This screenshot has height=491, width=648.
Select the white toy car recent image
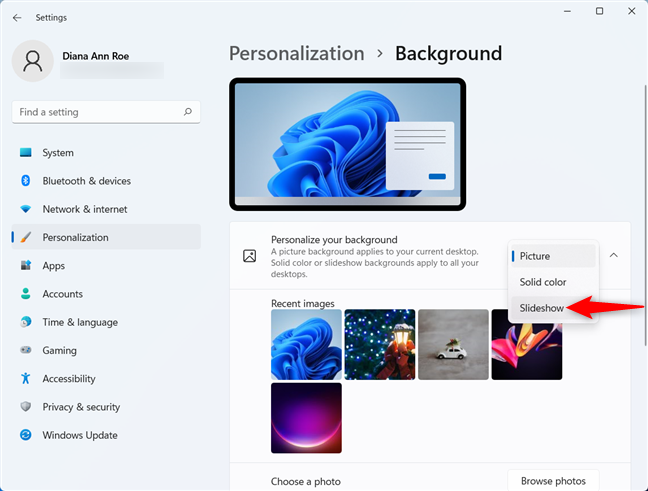[x=453, y=344]
